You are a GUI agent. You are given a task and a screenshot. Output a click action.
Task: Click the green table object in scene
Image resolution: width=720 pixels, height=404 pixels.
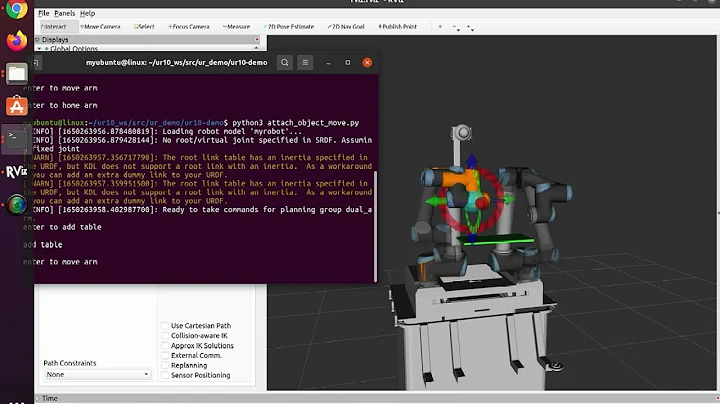point(498,240)
